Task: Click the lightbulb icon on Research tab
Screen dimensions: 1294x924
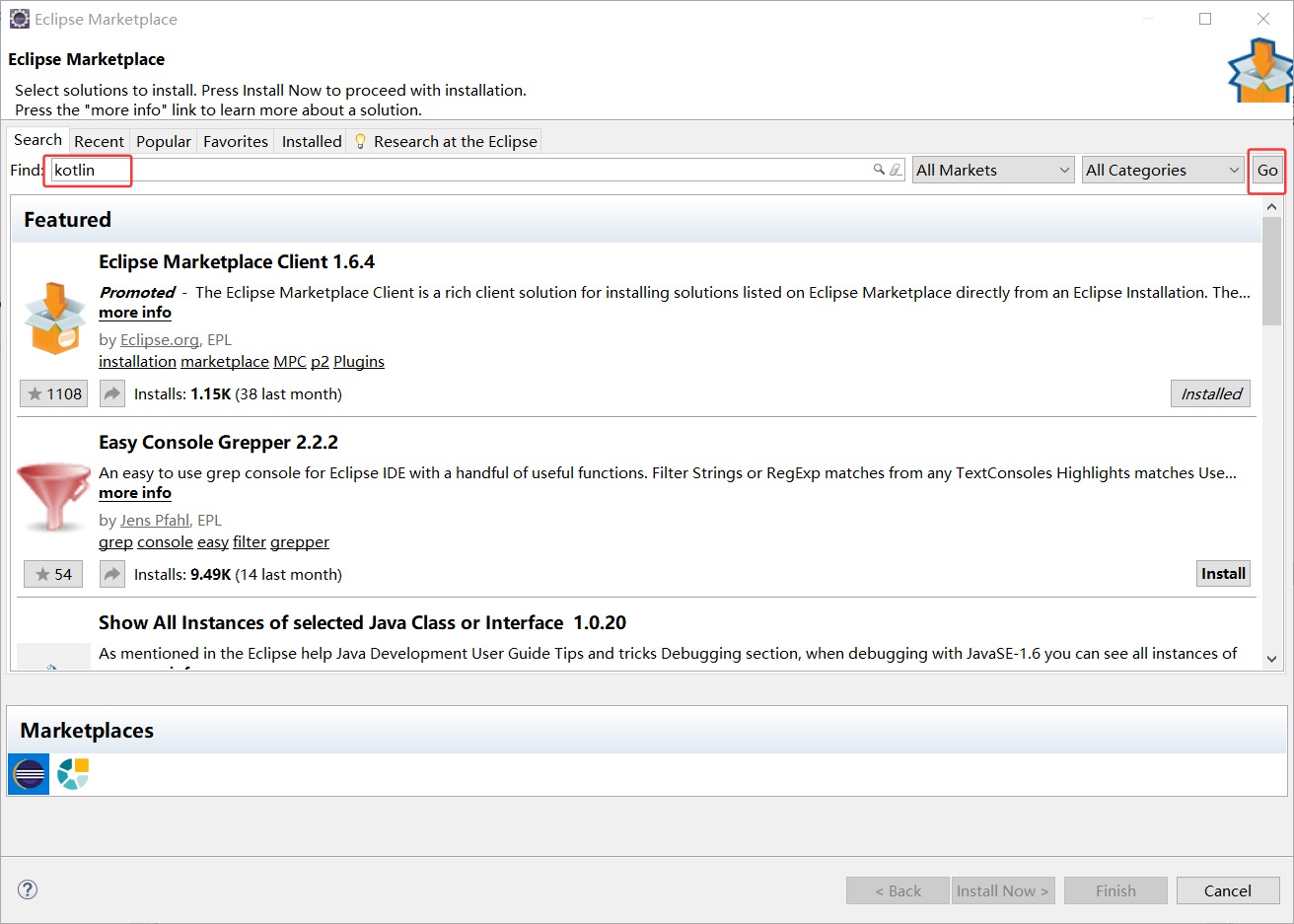Action: point(360,141)
